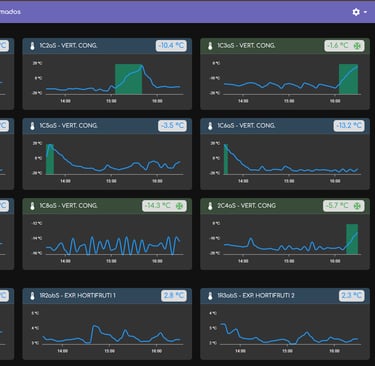
Task: Select the -14.3 °C temperature reading
Action: tap(158, 206)
